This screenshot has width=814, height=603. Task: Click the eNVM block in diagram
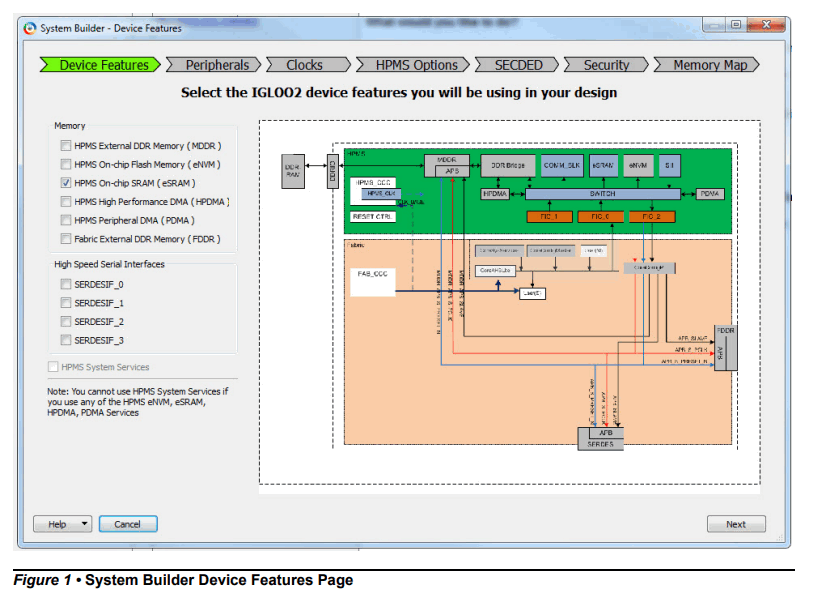coord(638,166)
